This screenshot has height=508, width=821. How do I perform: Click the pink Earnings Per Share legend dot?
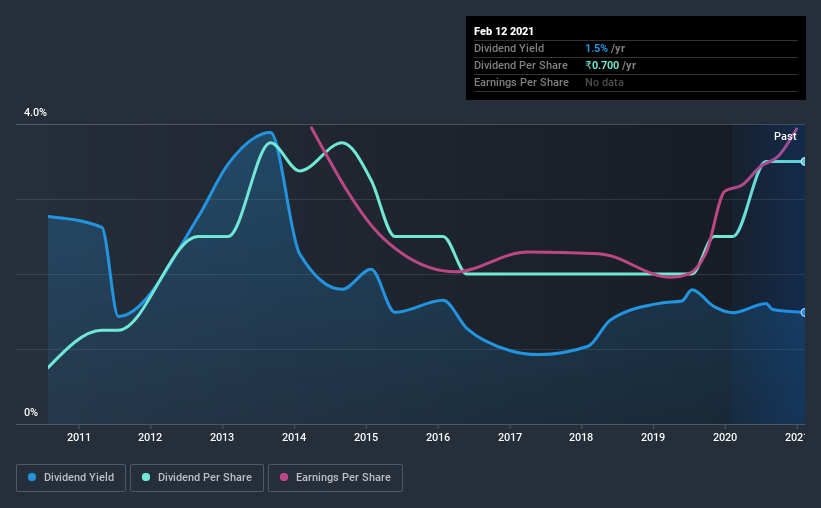[284, 477]
